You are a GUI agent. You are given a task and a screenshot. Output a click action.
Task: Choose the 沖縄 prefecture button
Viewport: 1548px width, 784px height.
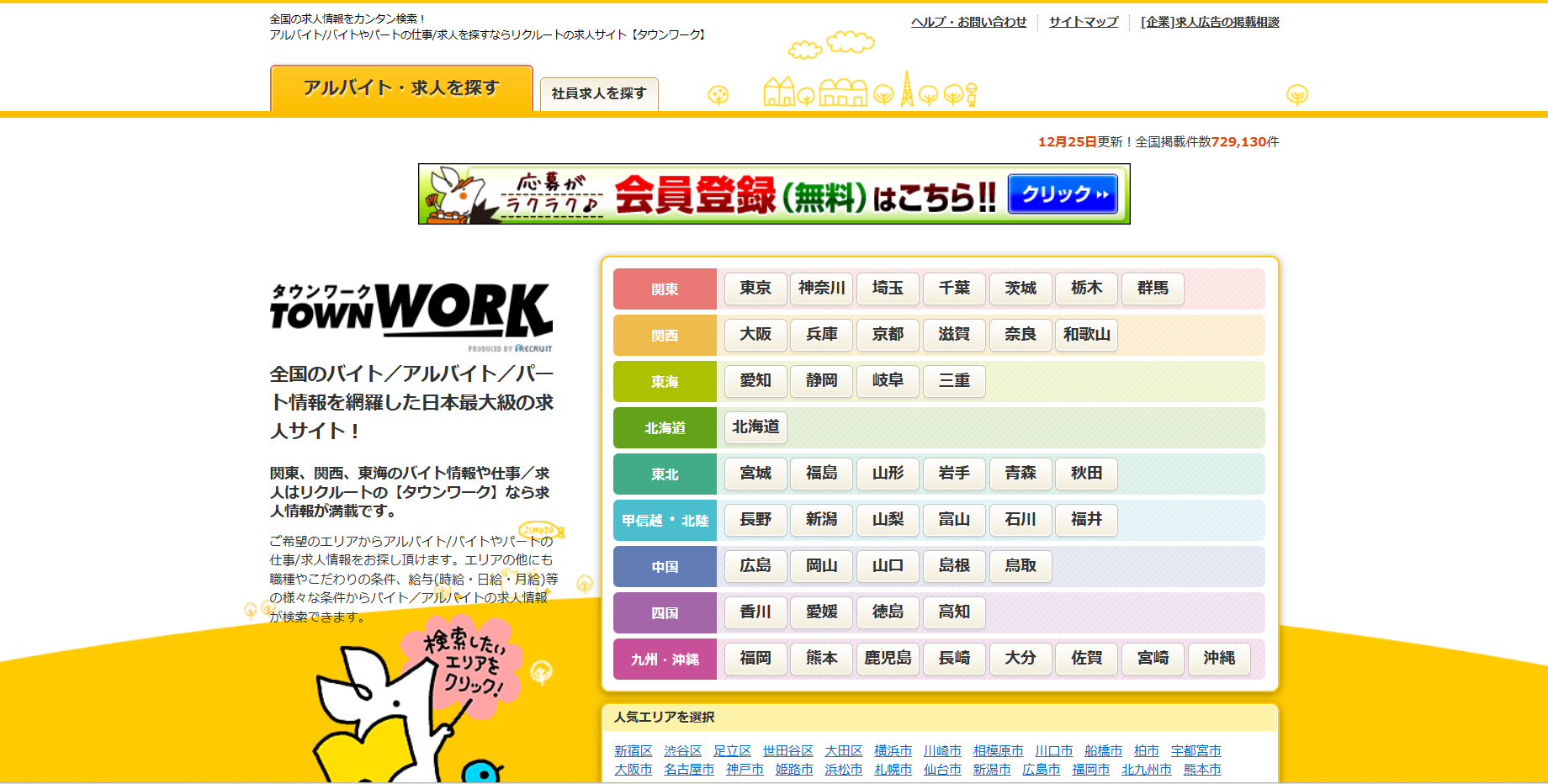[x=1220, y=659]
